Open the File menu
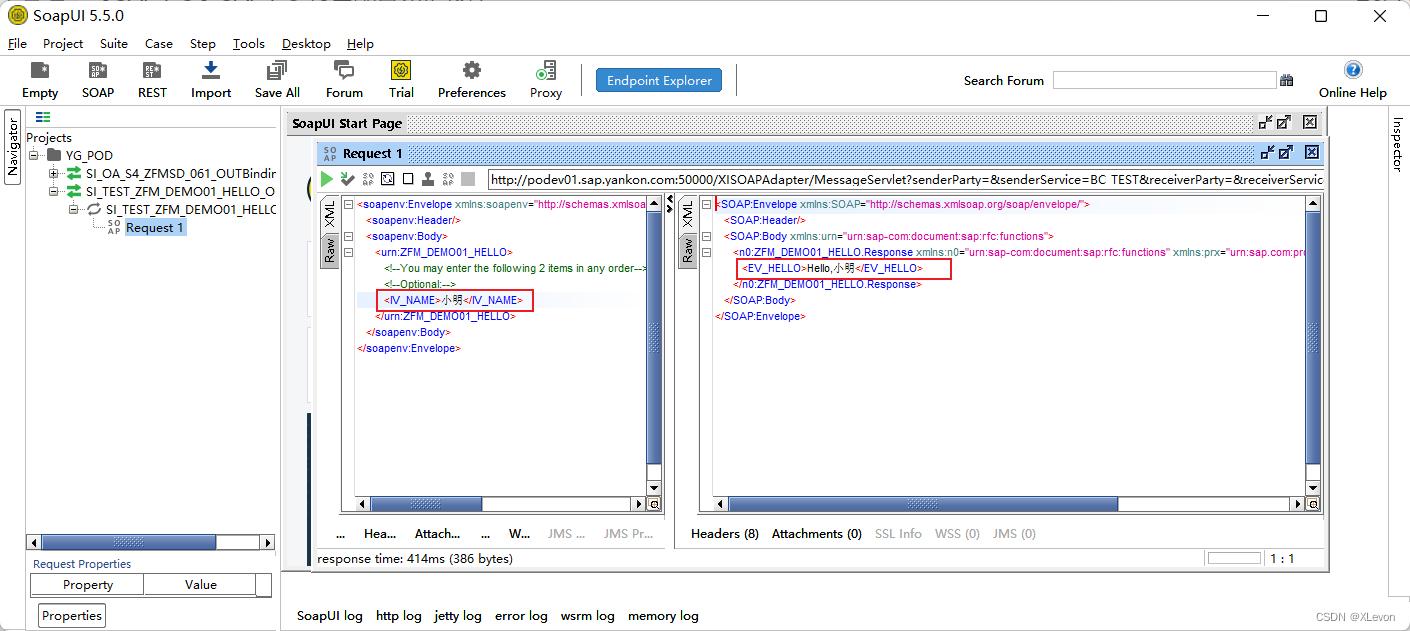Image resolution: width=1410 pixels, height=631 pixels. [x=17, y=43]
